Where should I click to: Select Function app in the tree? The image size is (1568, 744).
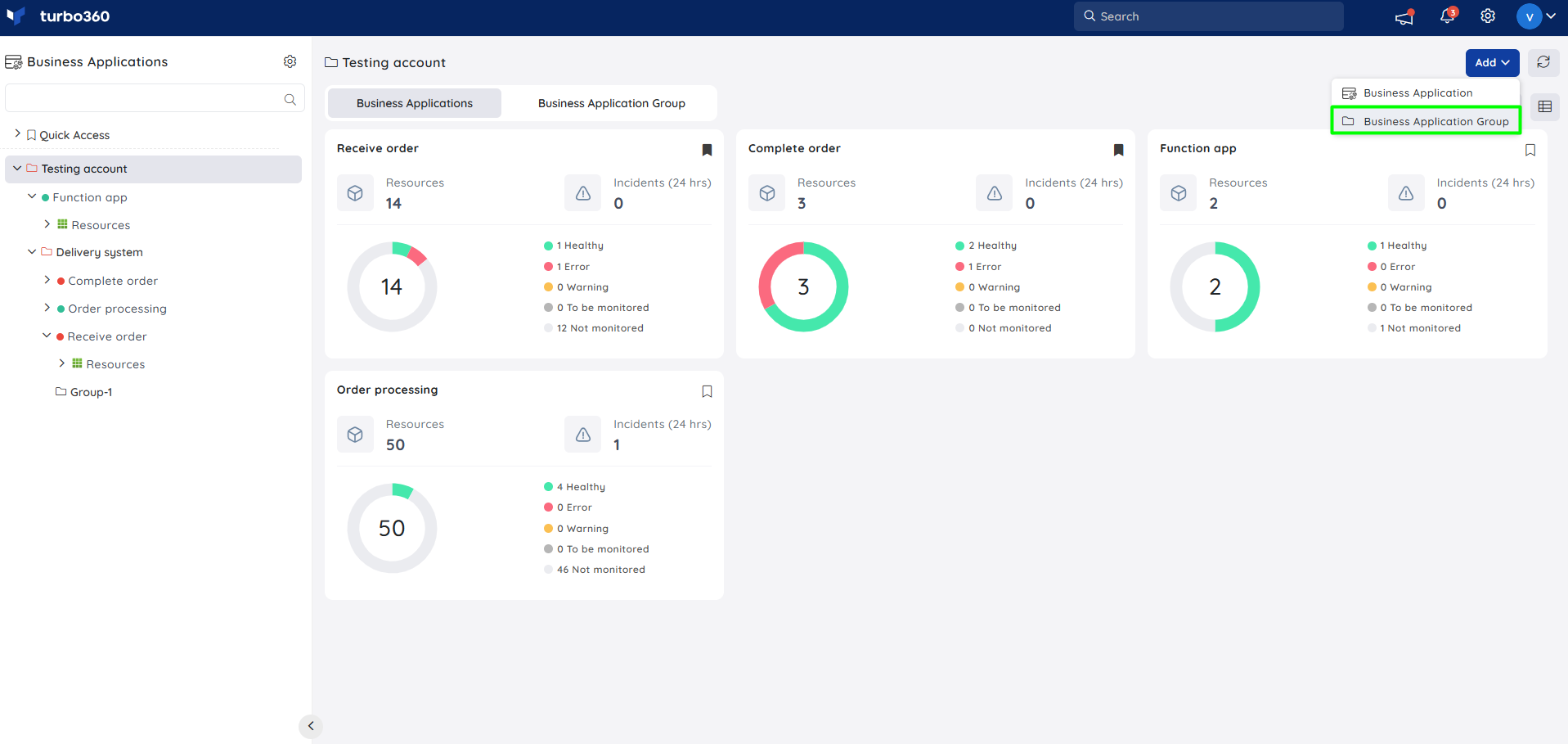pos(90,197)
